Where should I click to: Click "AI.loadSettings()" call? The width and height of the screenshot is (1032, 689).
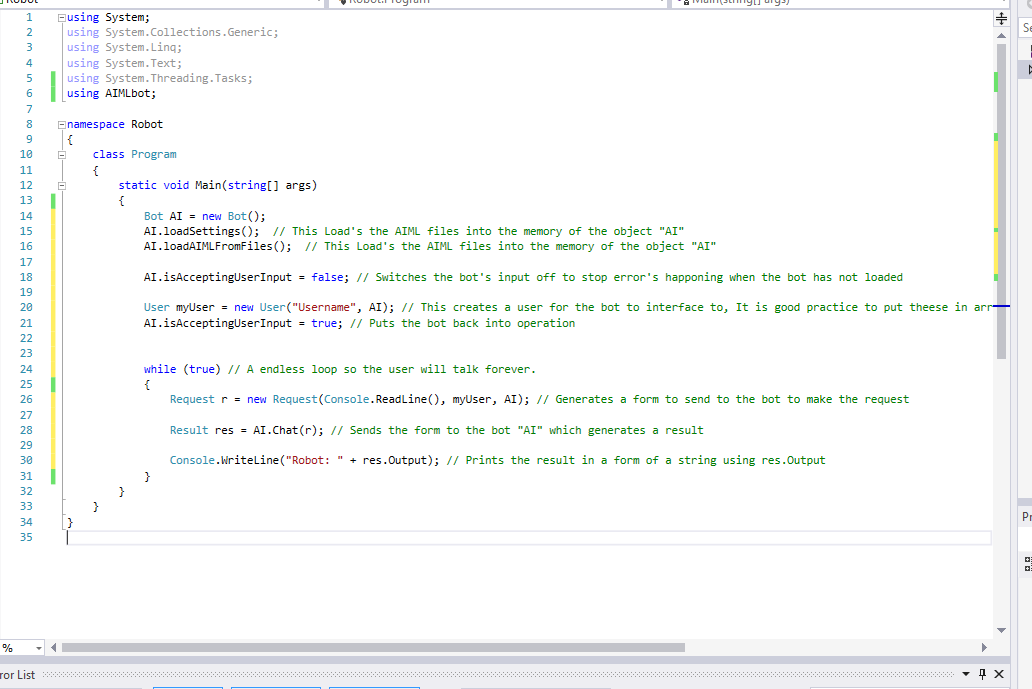[x=201, y=232]
